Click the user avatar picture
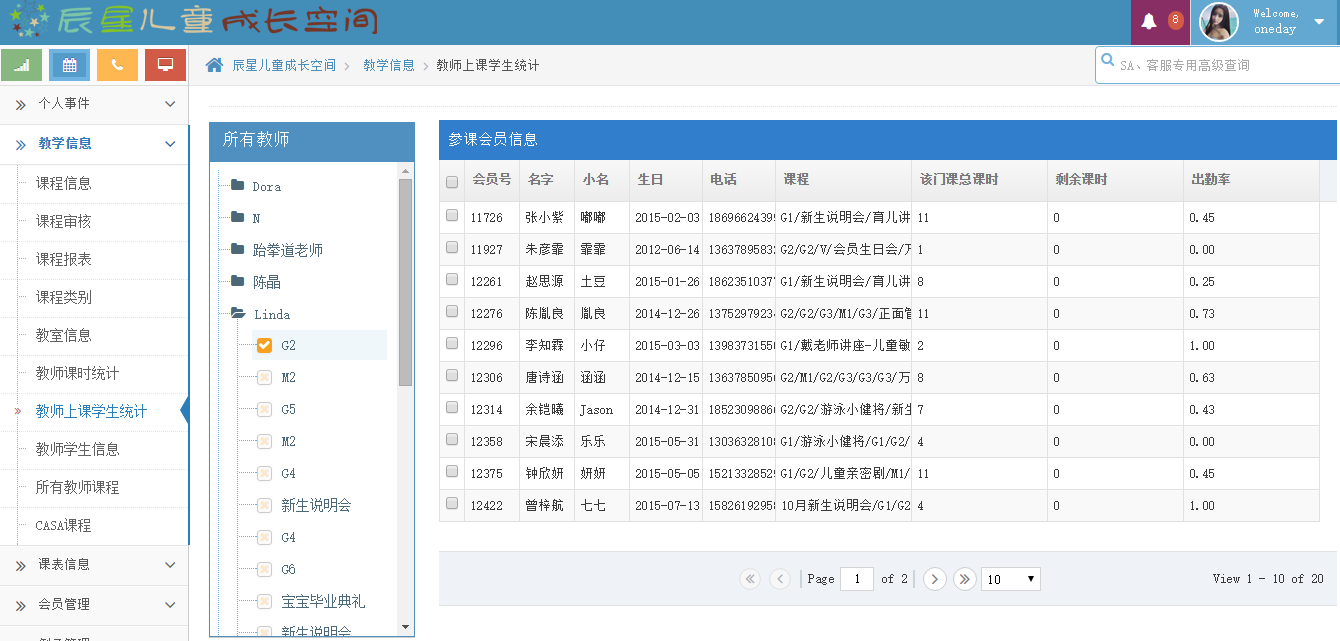 (x=1218, y=21)
